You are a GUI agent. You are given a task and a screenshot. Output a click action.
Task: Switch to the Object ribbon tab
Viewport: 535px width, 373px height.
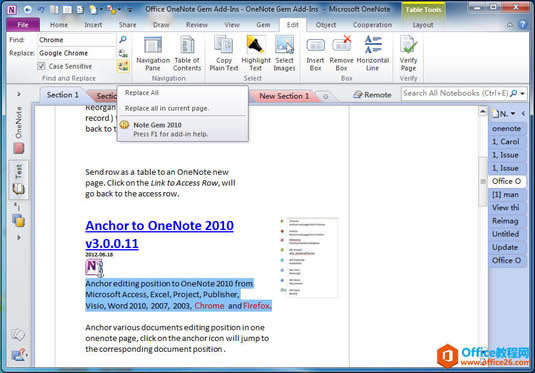[x=326, y=25]
